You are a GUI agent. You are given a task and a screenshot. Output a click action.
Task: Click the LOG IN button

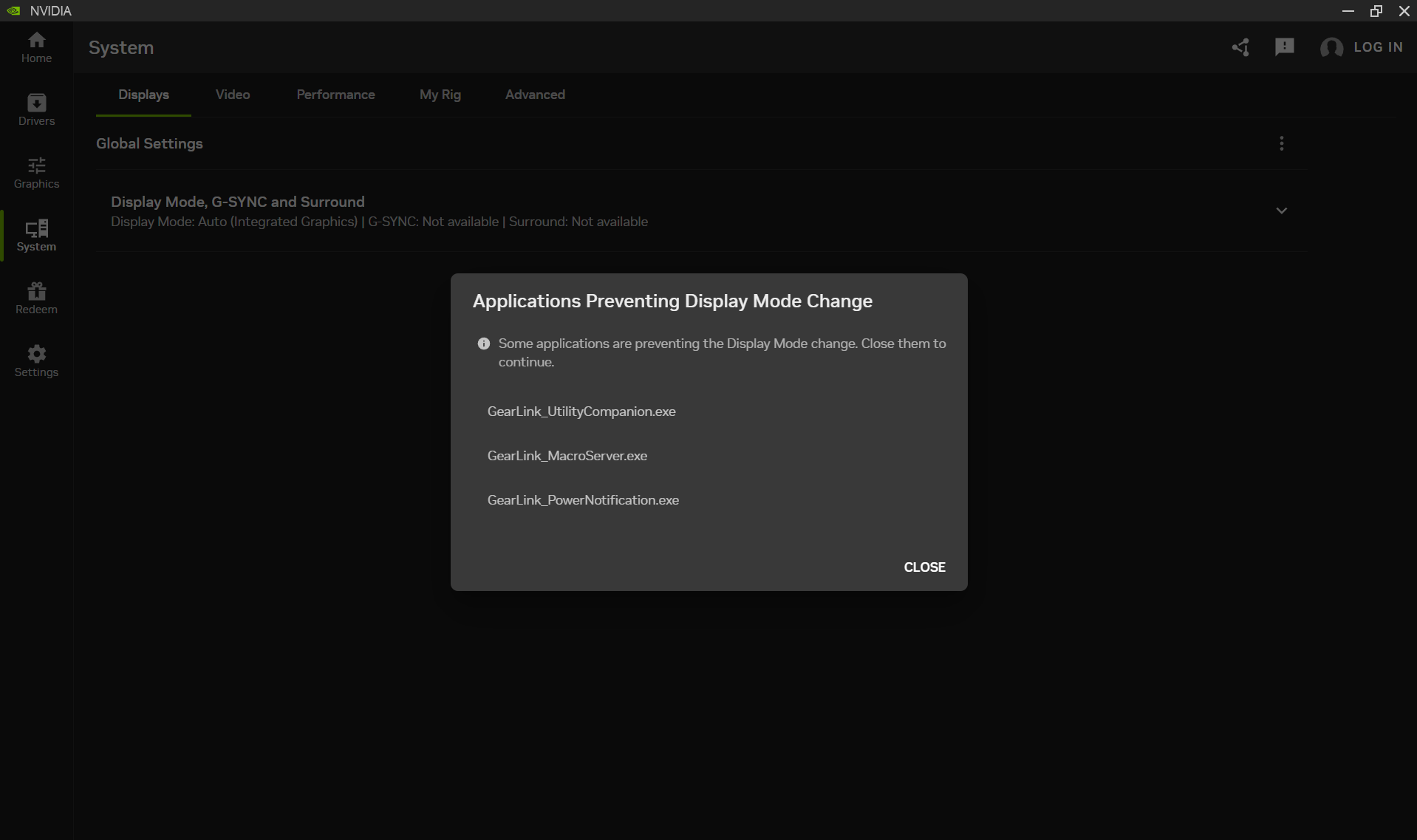tap(1378, 47)
